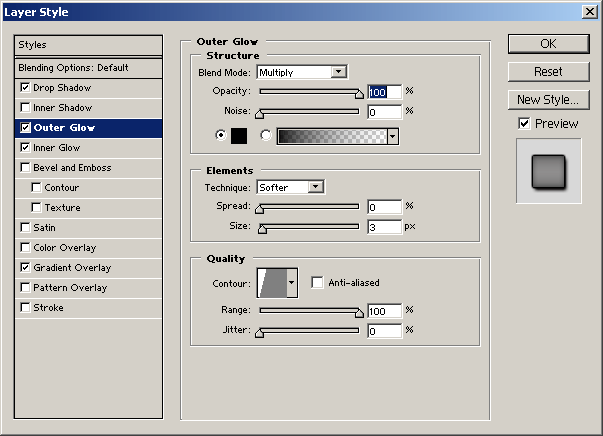Viewport: 603px width, 436px height.
Task: Click the Noise value field
Action: [x=385, y=112]
